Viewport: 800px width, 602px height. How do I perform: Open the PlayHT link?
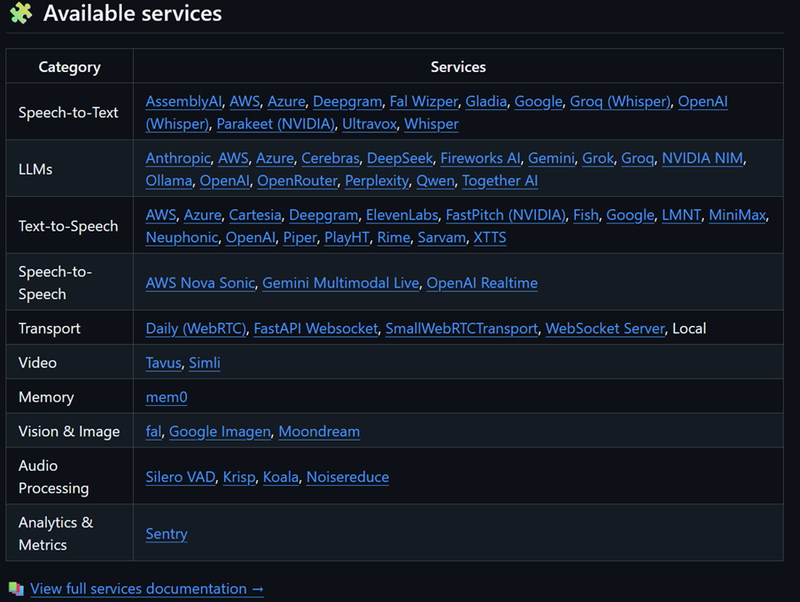[347, 237]
